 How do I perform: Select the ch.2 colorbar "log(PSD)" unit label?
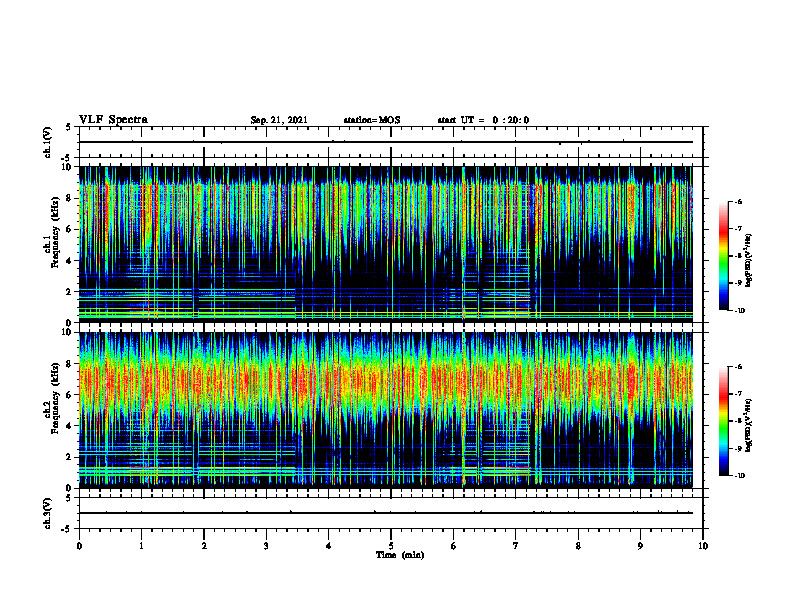tap(748, 426)
